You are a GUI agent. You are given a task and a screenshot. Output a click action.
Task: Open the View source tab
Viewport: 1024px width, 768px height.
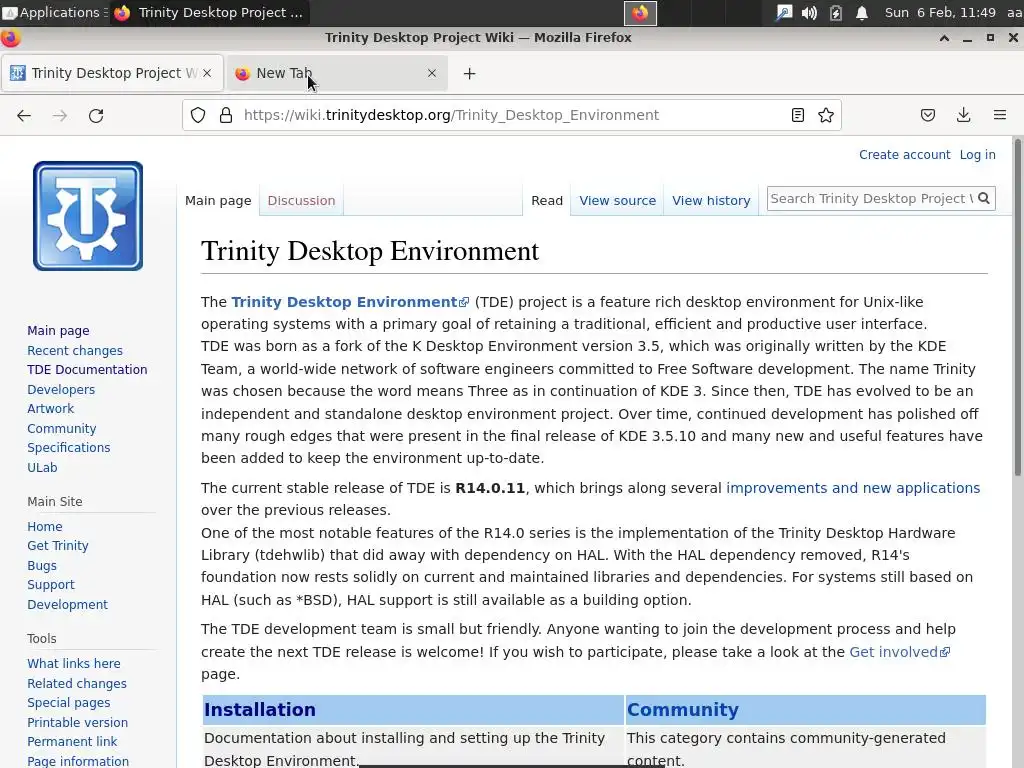[x=617, y=200]
